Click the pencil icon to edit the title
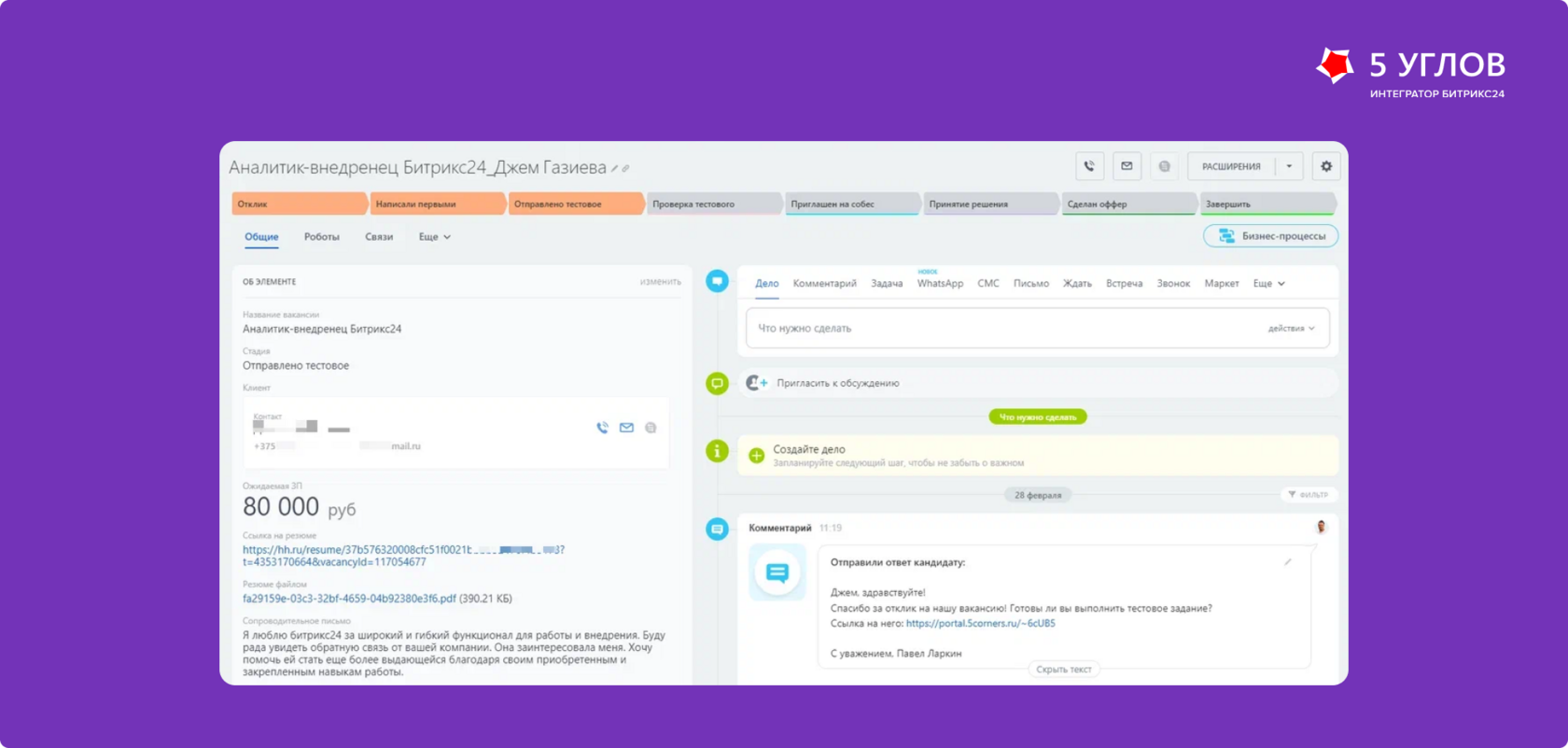 point(614,169)
